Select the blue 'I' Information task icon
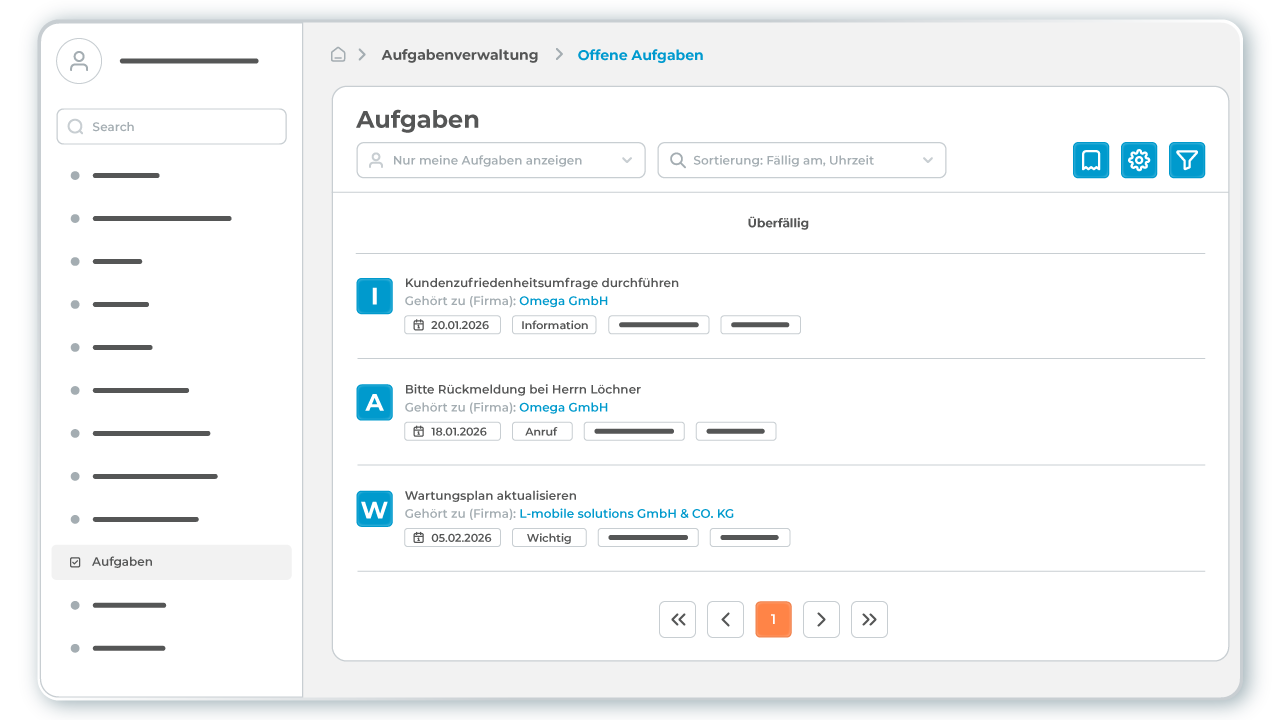 click(x=374, y=296)
